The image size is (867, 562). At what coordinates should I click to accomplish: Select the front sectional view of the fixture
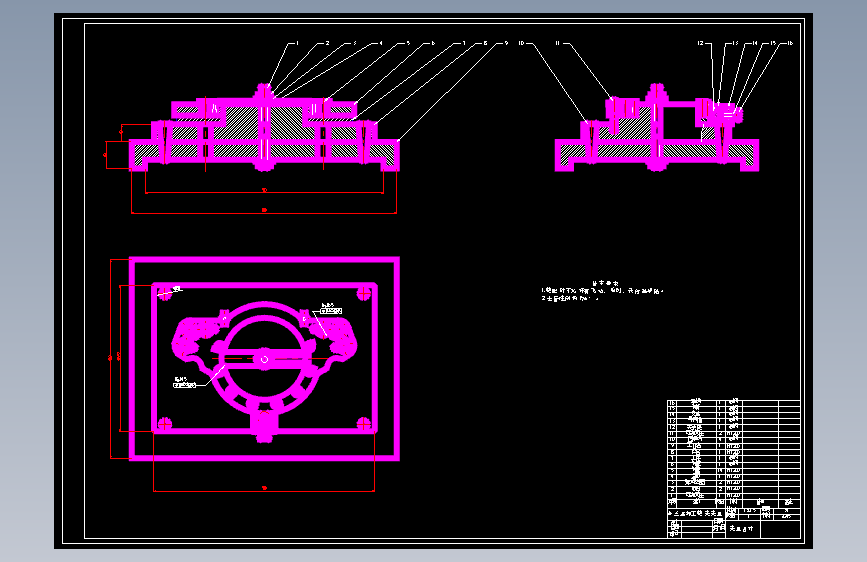click(x=264, y=128)
